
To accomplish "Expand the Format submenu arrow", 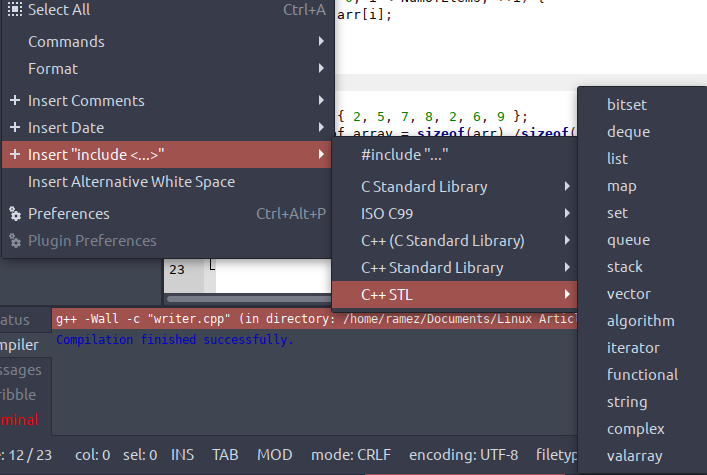I will (321, 69).
